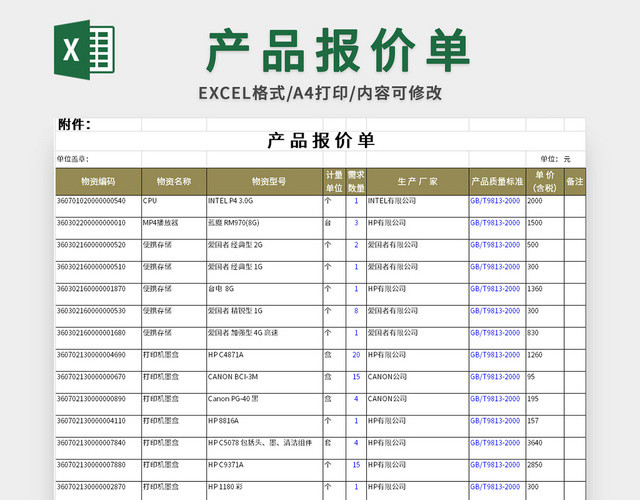640x500 pixels.
Task: Select code cell 36030216000000510
Action: pos(98,272)
